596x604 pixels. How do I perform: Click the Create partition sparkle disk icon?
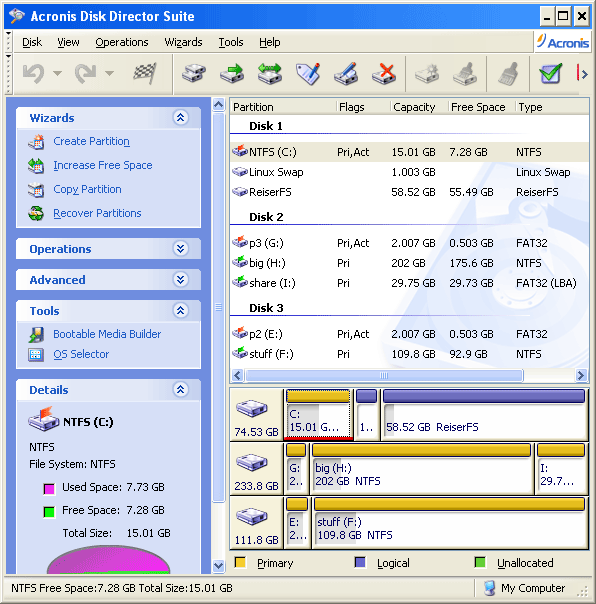pos(427,73)
